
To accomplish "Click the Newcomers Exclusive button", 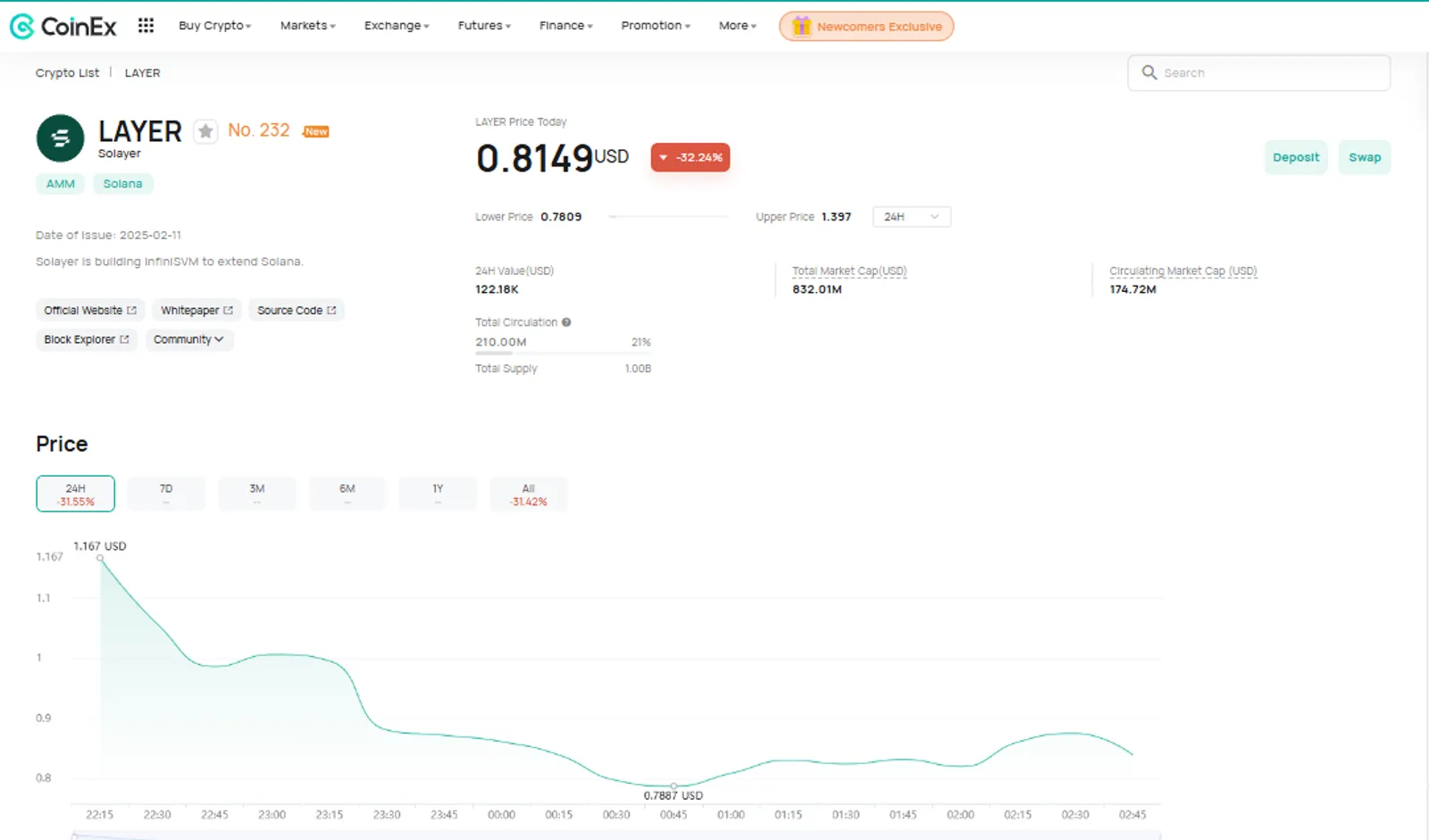I will 866,26.
